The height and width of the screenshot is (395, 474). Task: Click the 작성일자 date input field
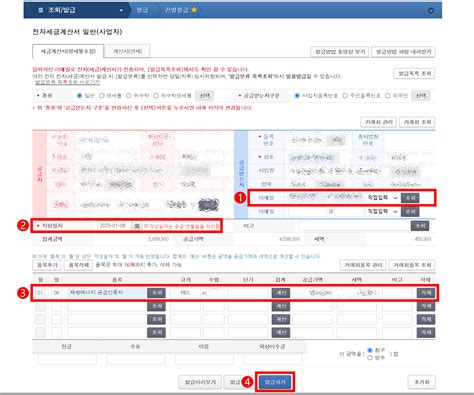pos(114,226)
